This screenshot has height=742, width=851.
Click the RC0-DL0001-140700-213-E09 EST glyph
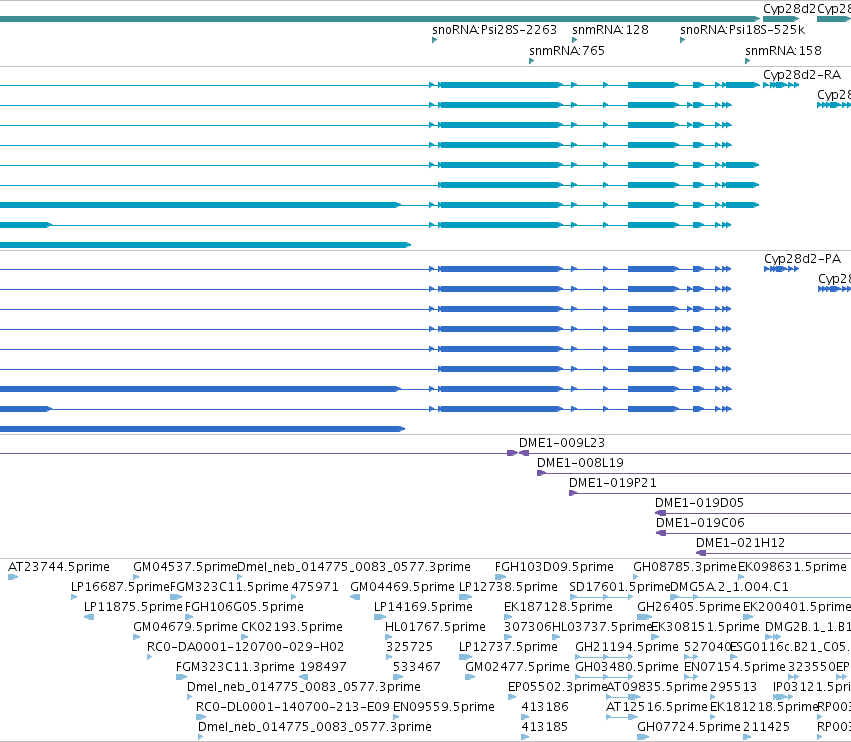(201, 717)
